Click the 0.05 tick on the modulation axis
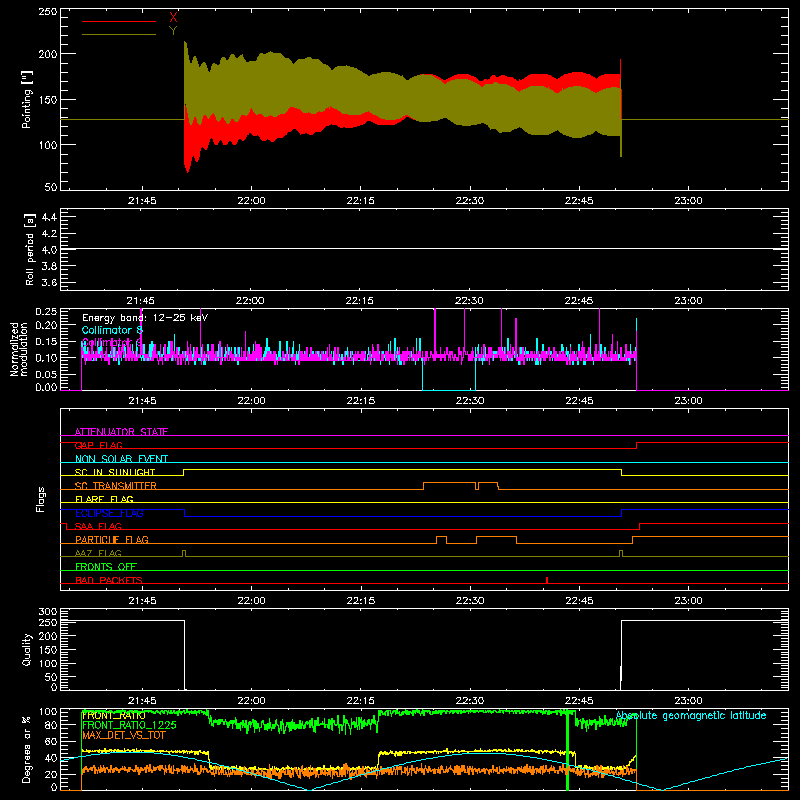The width and height of the screenshot is (800, 800). (46, 374)
